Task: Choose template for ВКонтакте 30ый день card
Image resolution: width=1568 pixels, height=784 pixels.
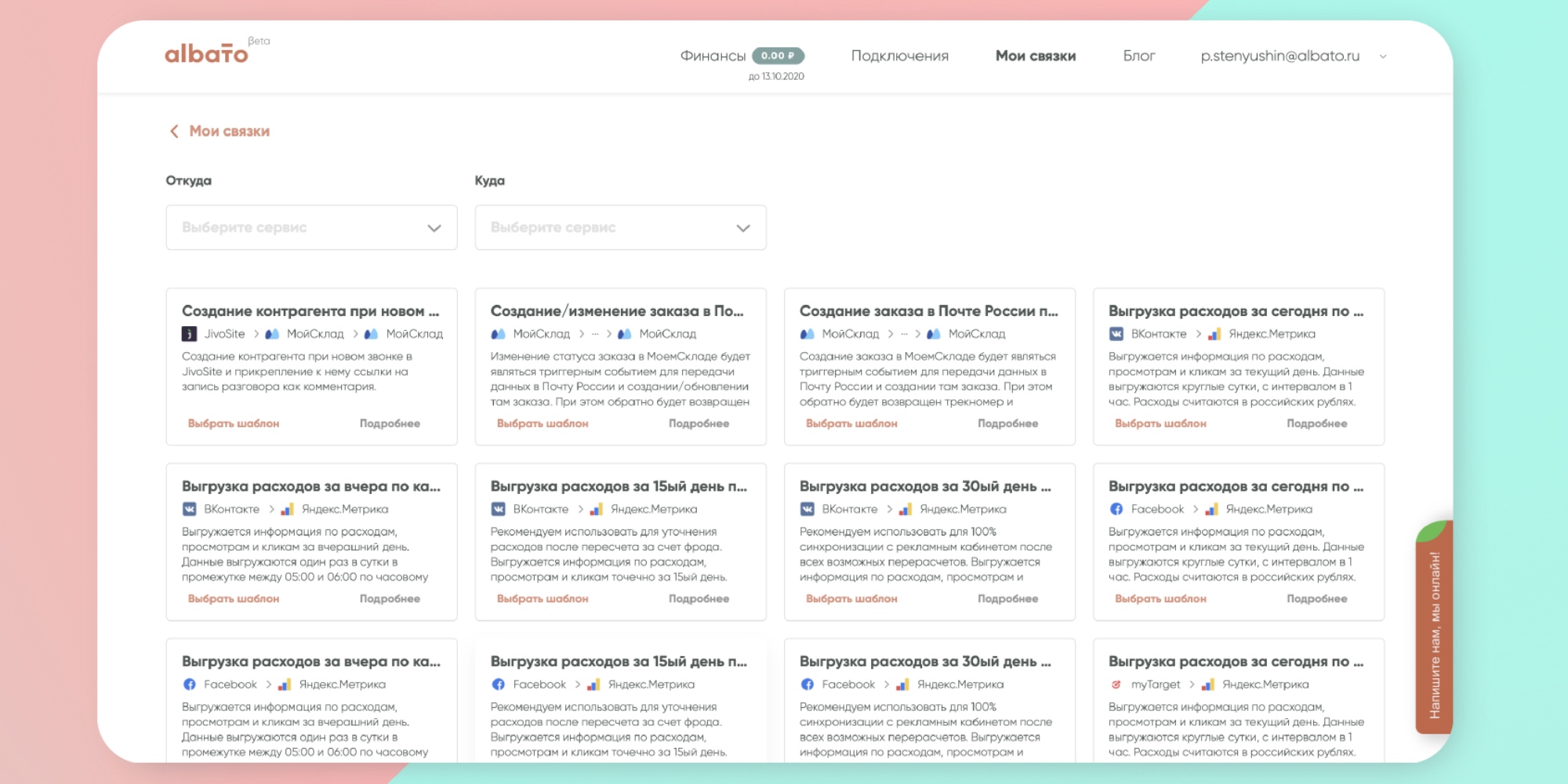Action: click(x=851, y=599)
